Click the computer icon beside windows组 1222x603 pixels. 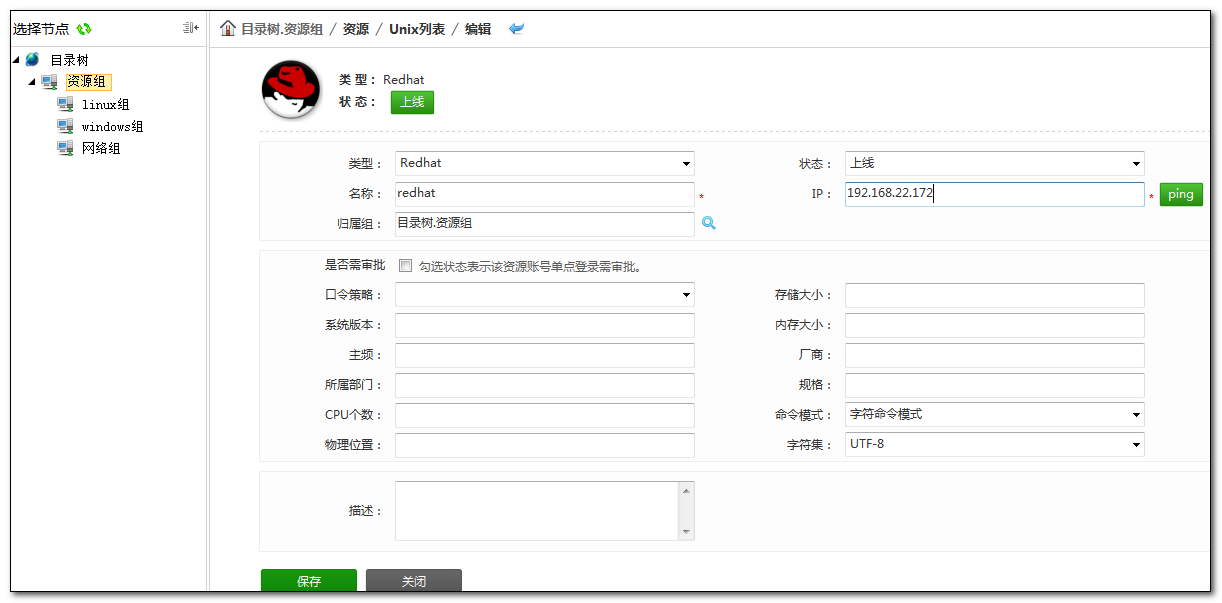pyautogui.click(x=65, y=127)
